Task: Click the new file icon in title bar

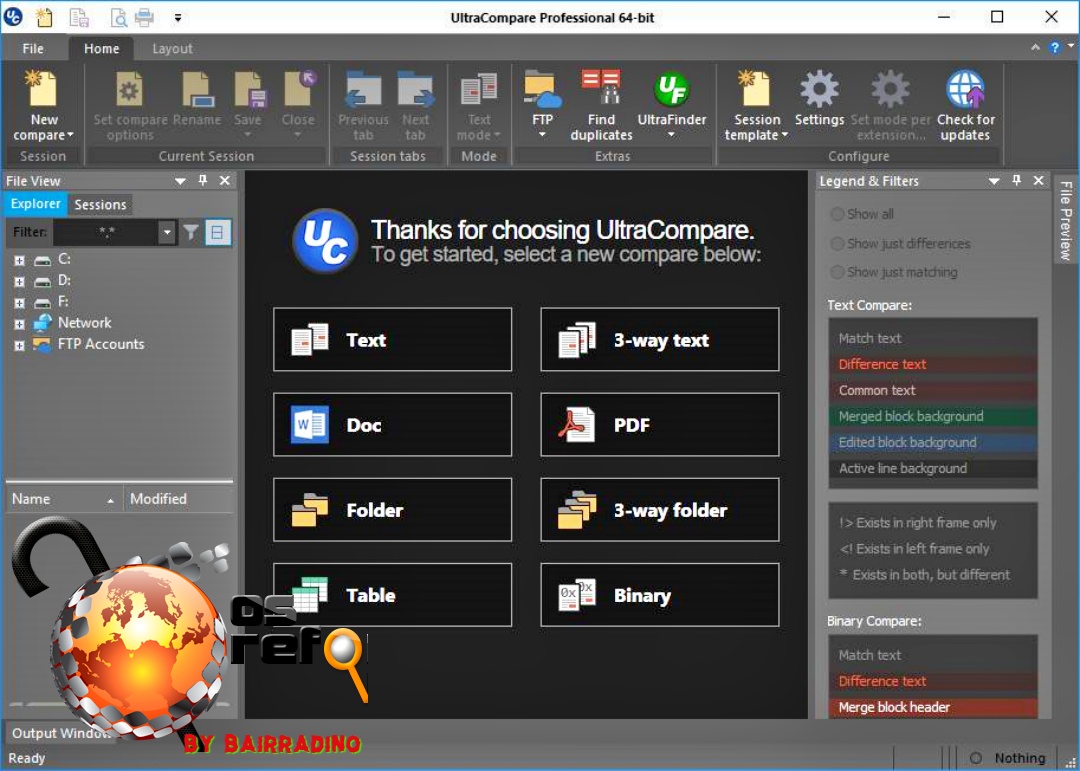Action: point(44,17)
